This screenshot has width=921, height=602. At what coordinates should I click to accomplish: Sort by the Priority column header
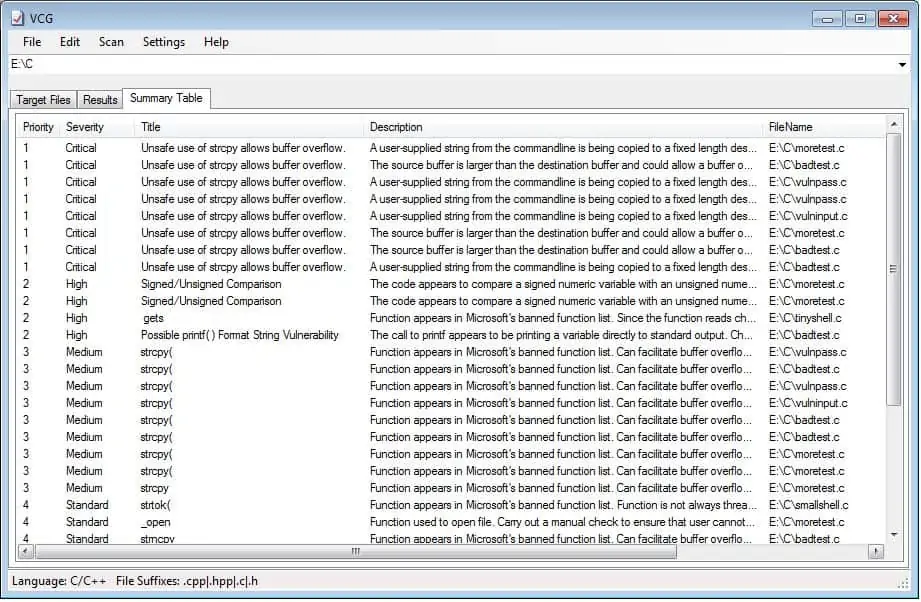coord(39,127)
